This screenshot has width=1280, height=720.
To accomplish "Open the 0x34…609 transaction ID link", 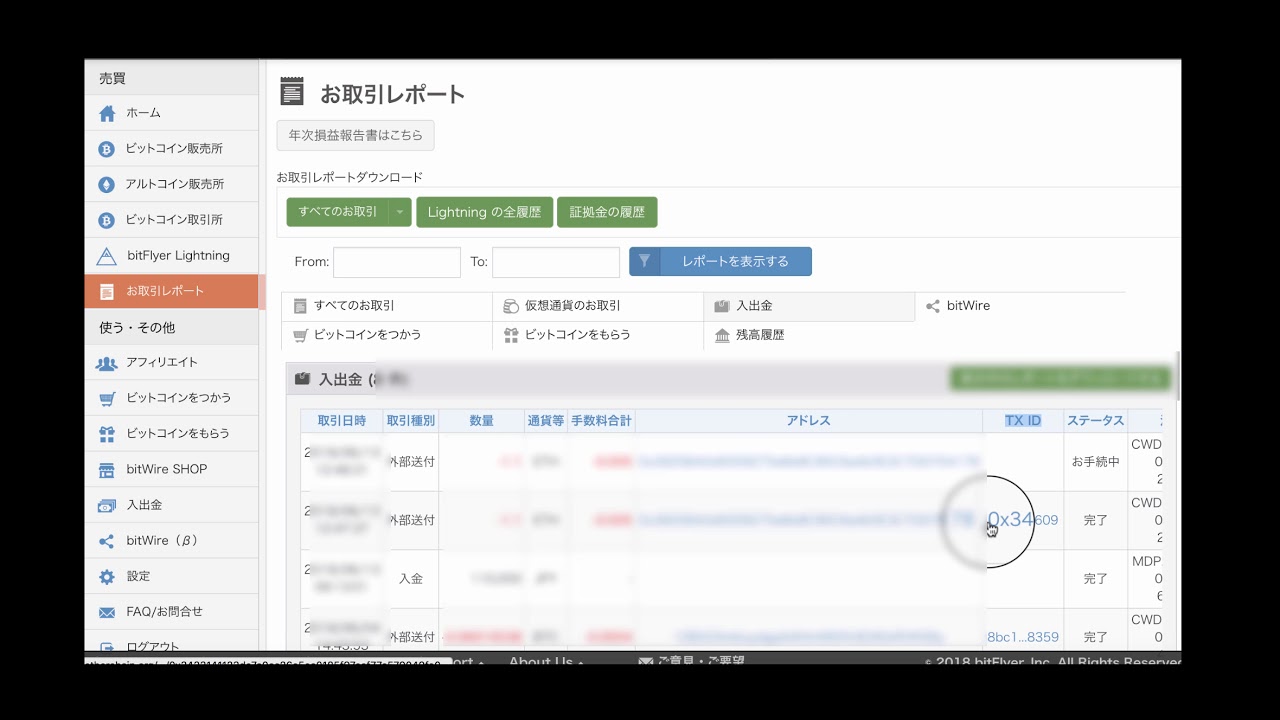I will [x=1022, y=520].
